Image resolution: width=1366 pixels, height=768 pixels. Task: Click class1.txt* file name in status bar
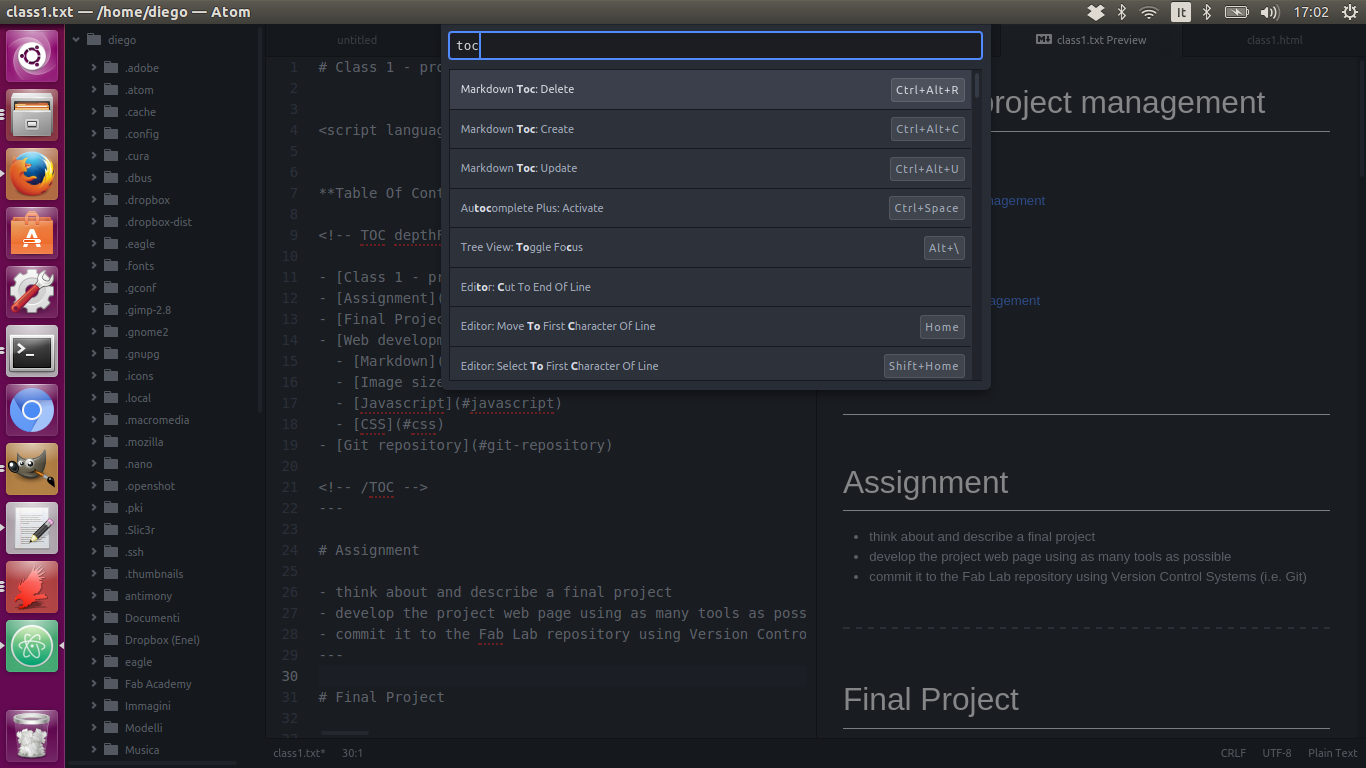[299, 753]
